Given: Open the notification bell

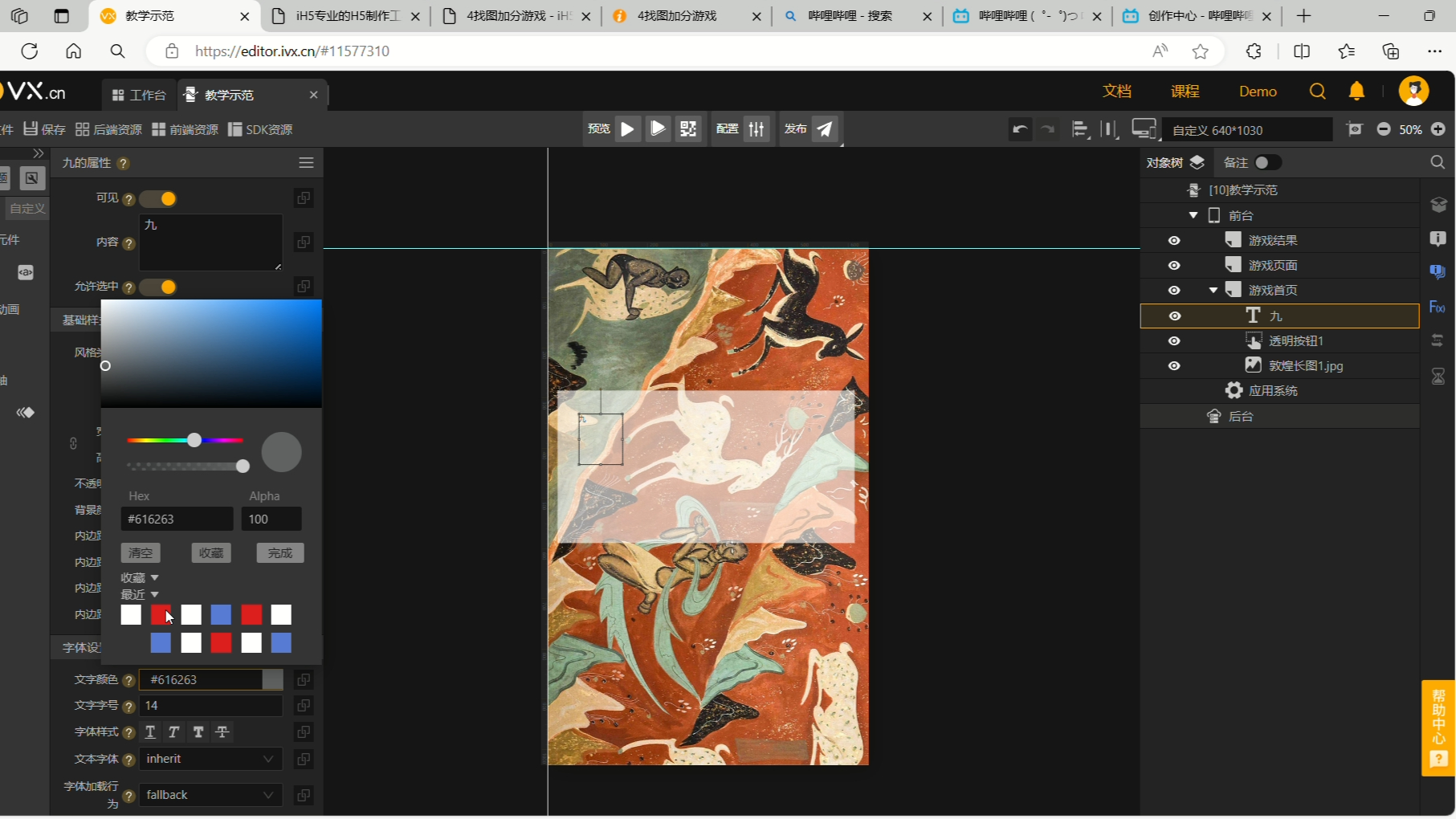Looking at the screenshot, I should [1356, 91].
